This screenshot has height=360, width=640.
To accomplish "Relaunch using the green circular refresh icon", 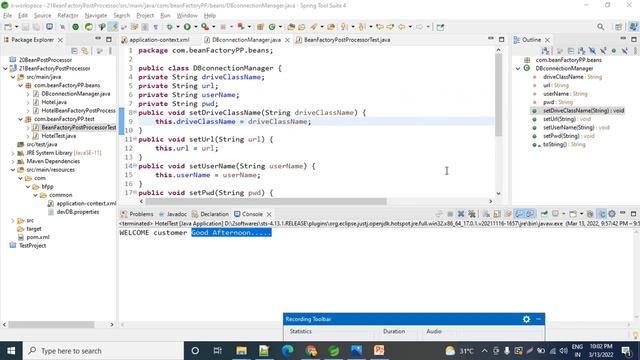I will coord(89,27).
